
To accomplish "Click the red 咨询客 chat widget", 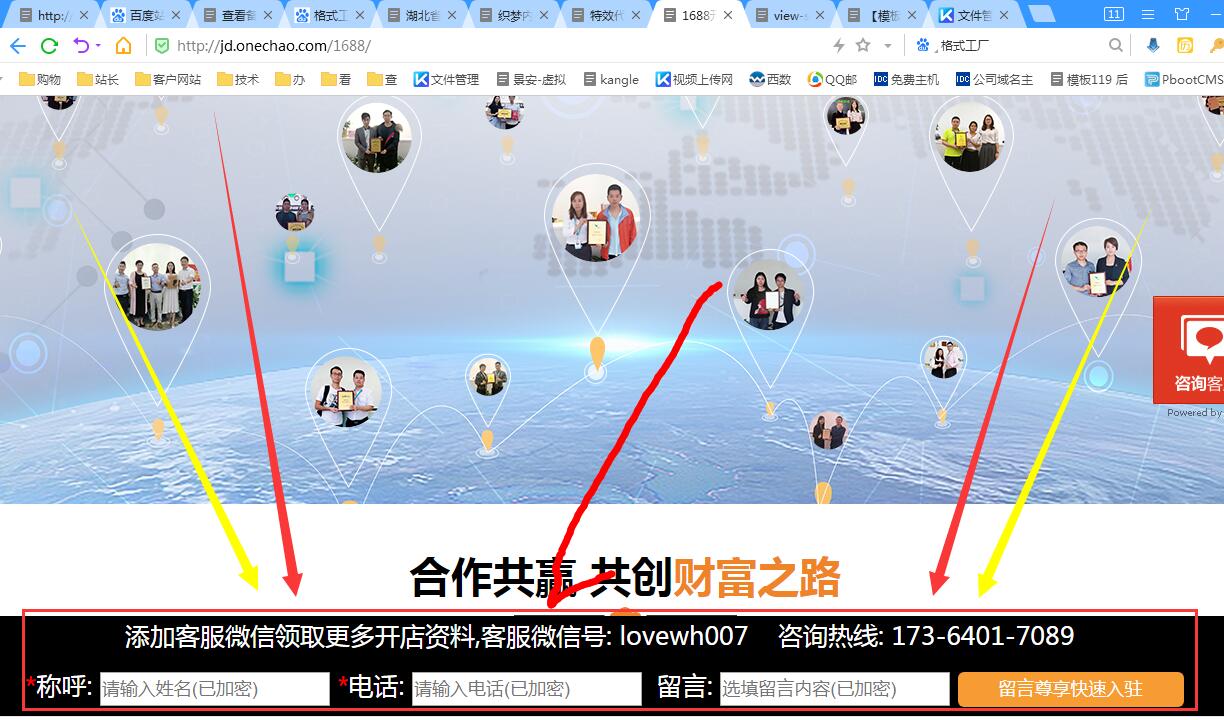I will 1189,350.
